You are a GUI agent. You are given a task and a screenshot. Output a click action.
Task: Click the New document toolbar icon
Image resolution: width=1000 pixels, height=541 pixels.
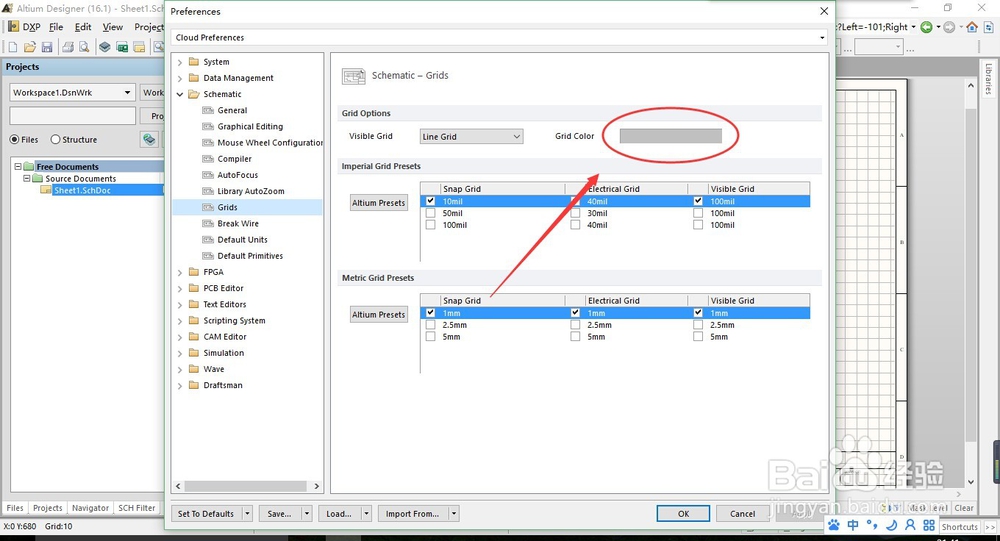click(x=13, y=47)
